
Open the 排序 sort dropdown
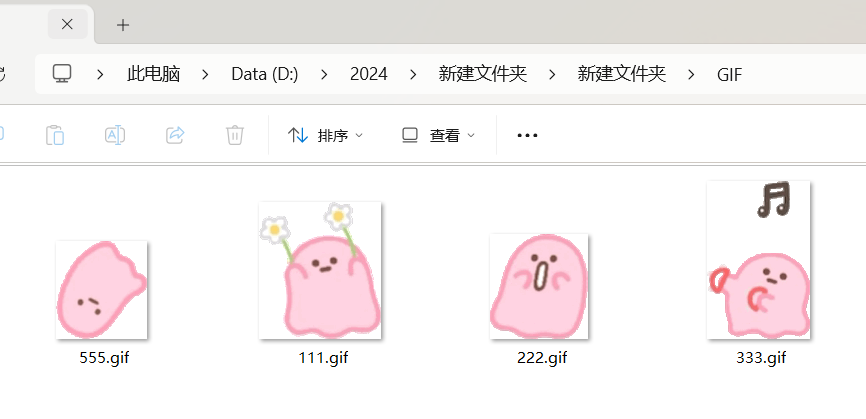pos(325,135)
